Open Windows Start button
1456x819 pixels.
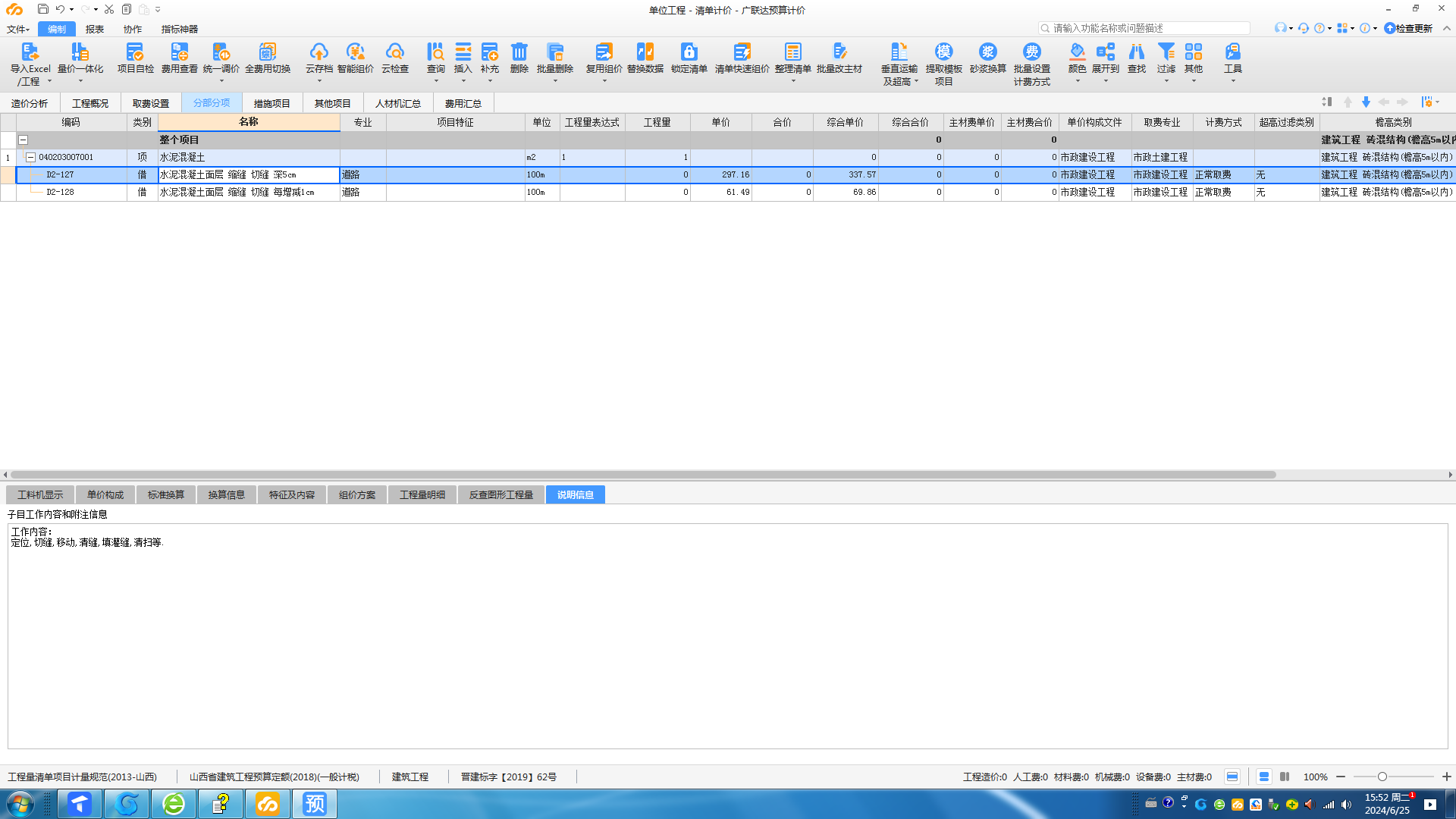(20, 804)
